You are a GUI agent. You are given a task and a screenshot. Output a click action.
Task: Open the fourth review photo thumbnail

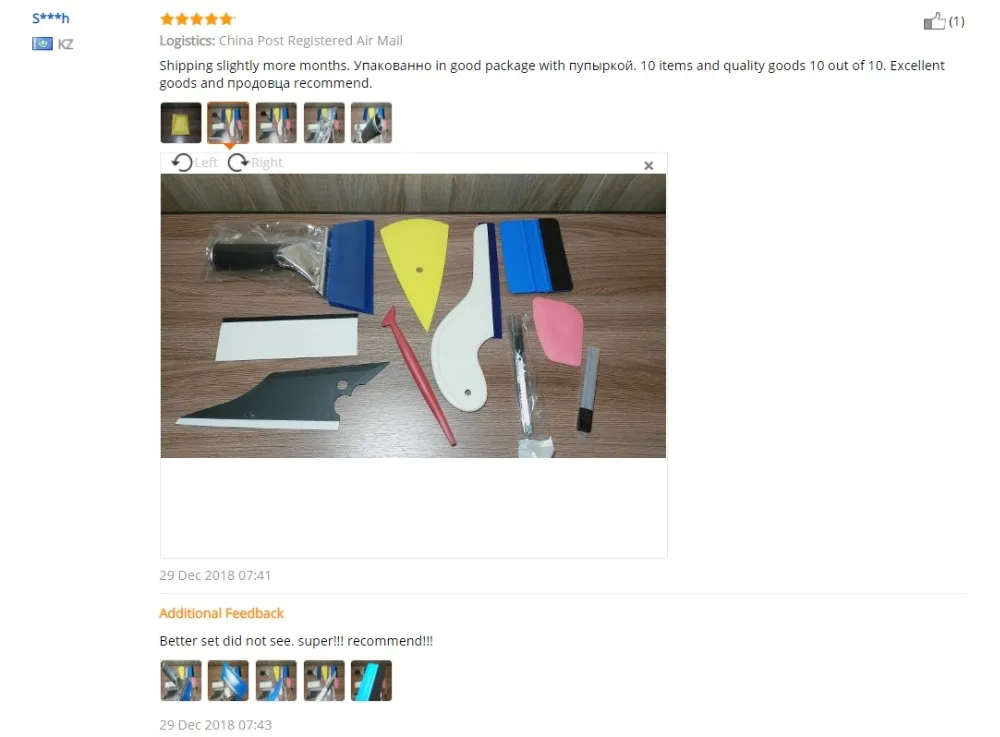click(x=324, y=122)
